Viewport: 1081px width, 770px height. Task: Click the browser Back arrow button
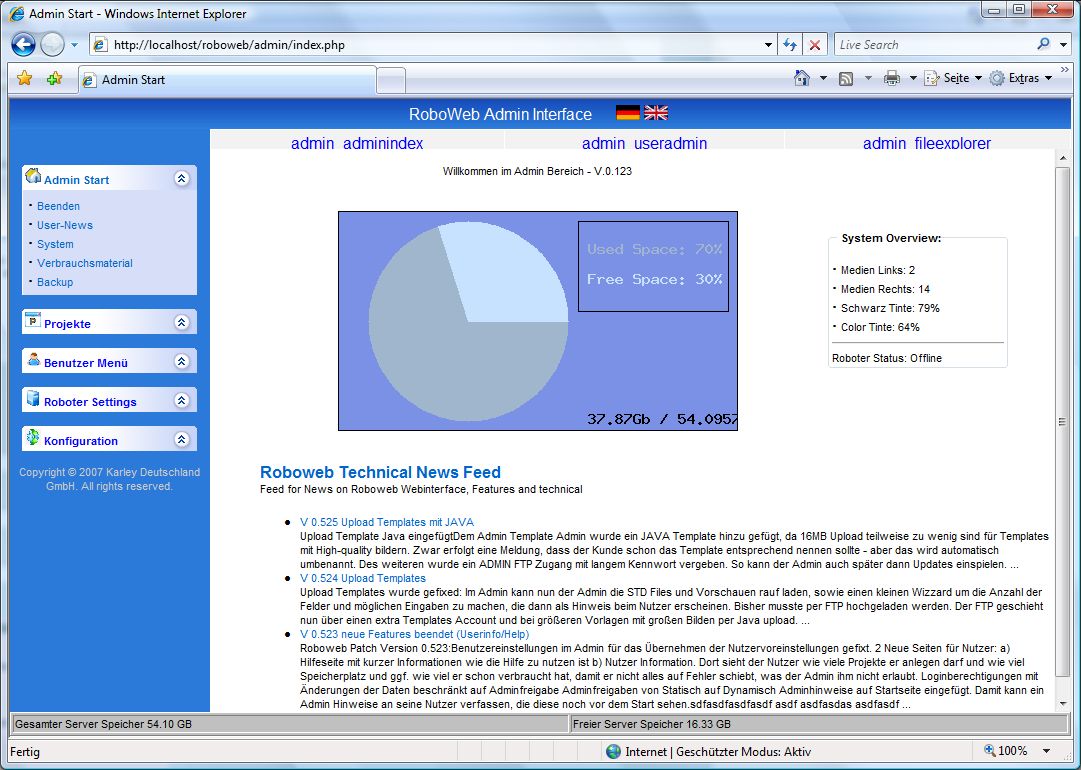pyautogui.click(x=23, y=45)
